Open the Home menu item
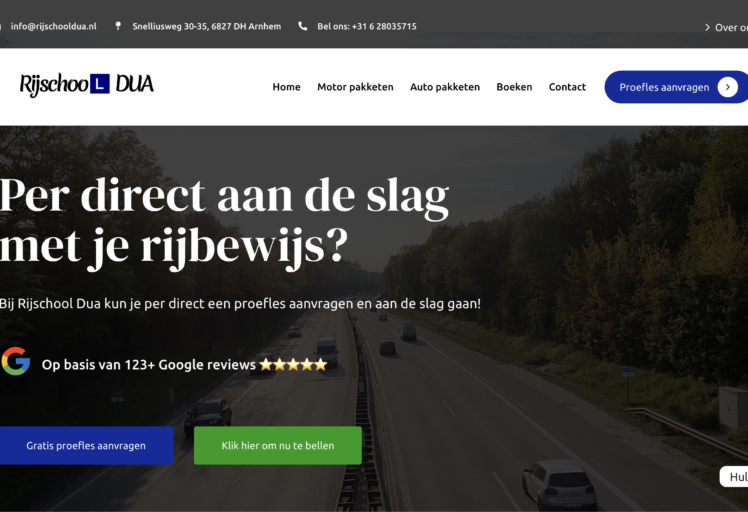 [286, 87]
